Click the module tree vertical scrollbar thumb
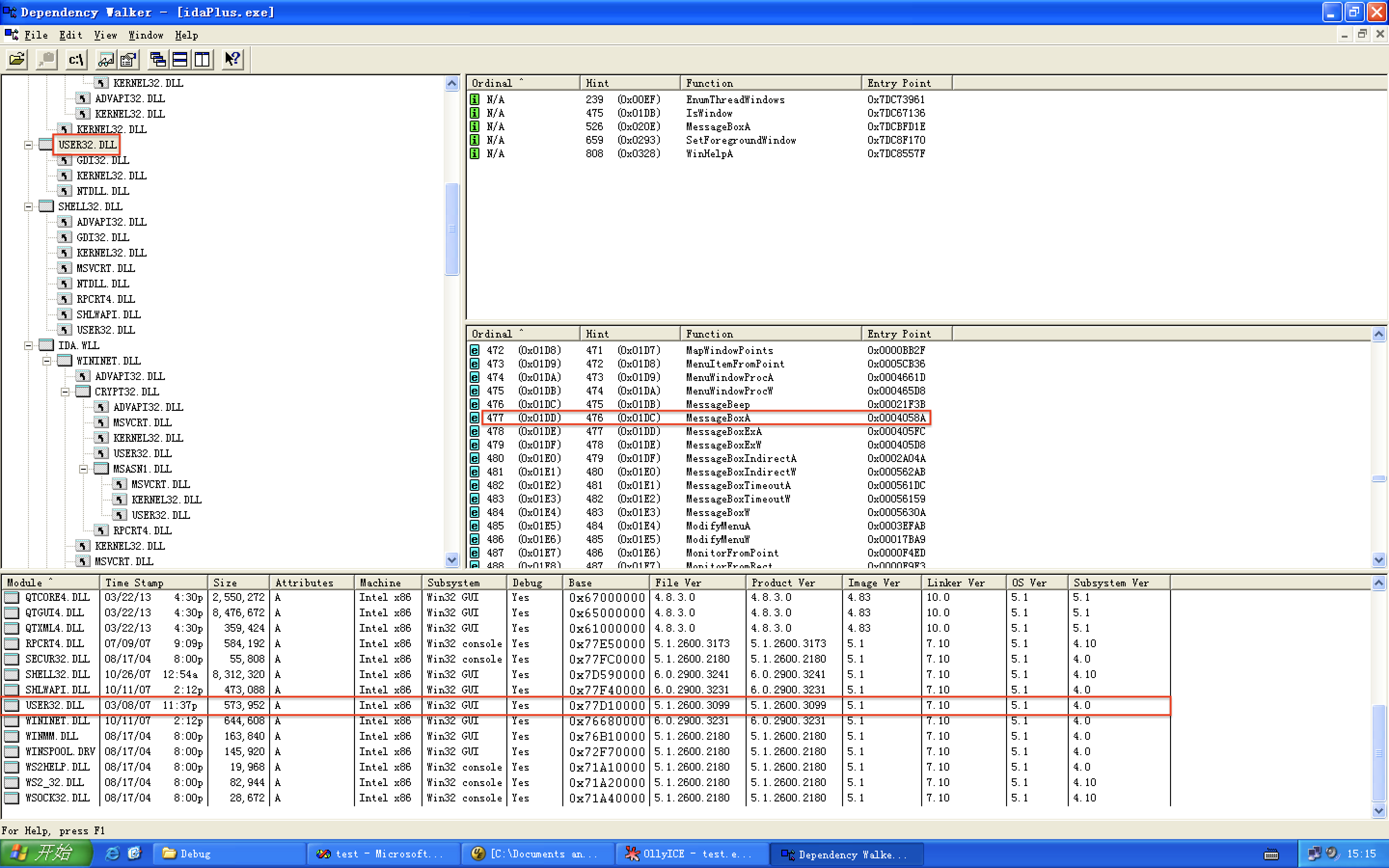 coord(452,229)
